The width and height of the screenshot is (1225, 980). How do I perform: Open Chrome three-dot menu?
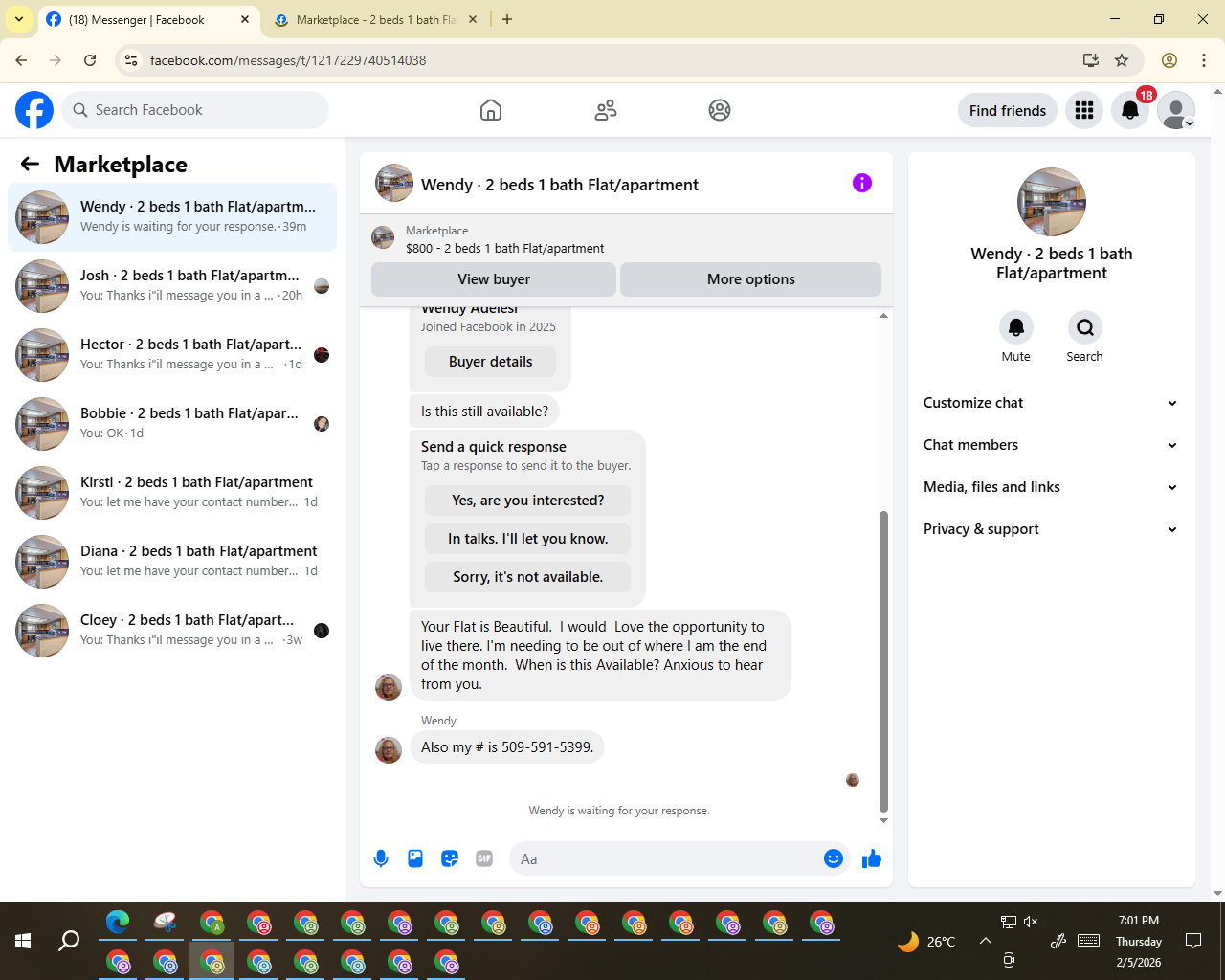[x=1204, y=60]
